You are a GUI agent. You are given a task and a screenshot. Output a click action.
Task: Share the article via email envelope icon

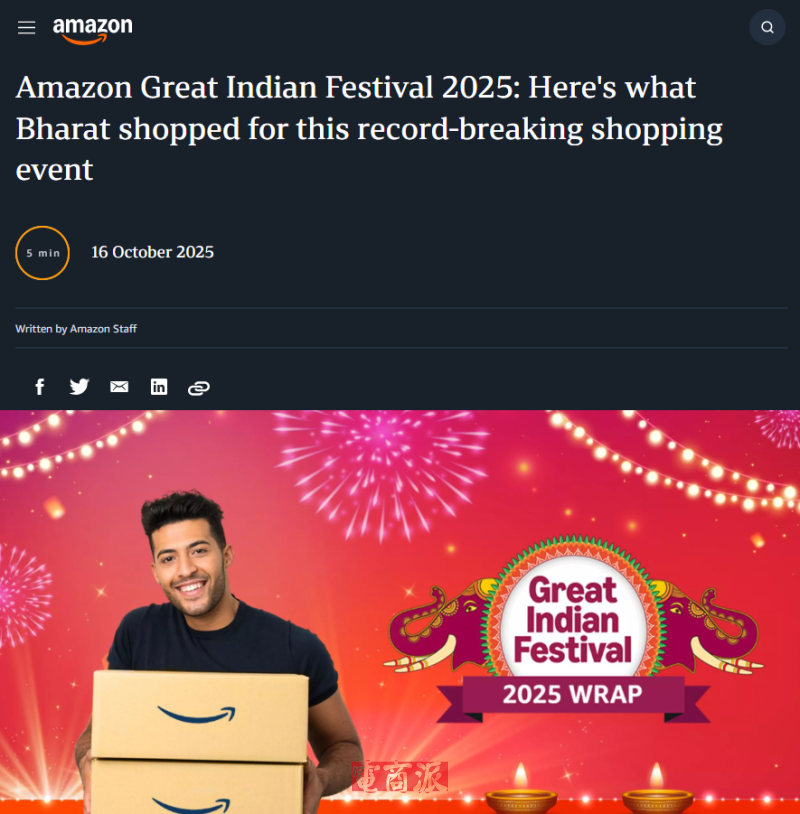coord(119,387)
